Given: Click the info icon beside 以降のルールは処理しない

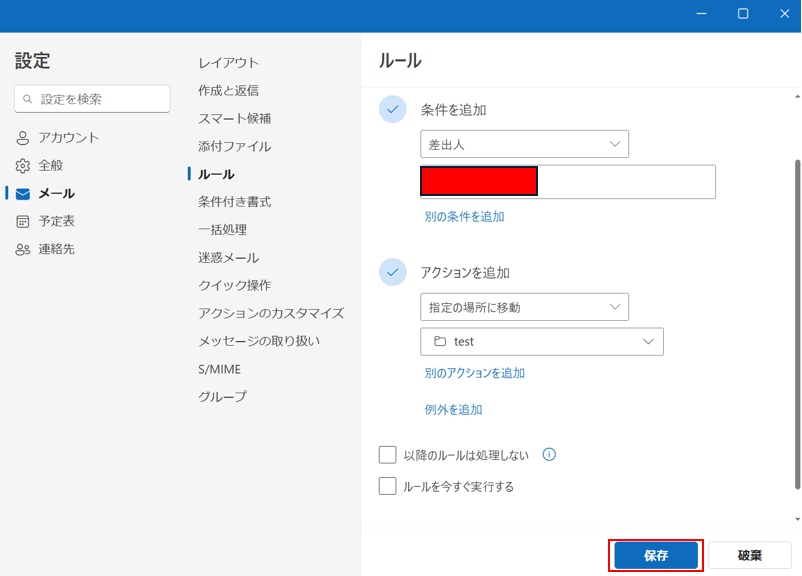Looking at the screenshot, I should tap(549, 454).
